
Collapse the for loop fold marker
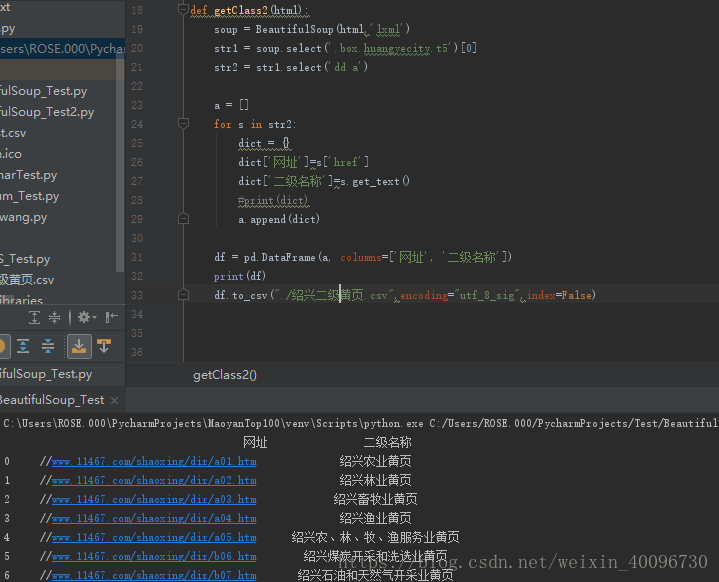(x=183, y=123)
